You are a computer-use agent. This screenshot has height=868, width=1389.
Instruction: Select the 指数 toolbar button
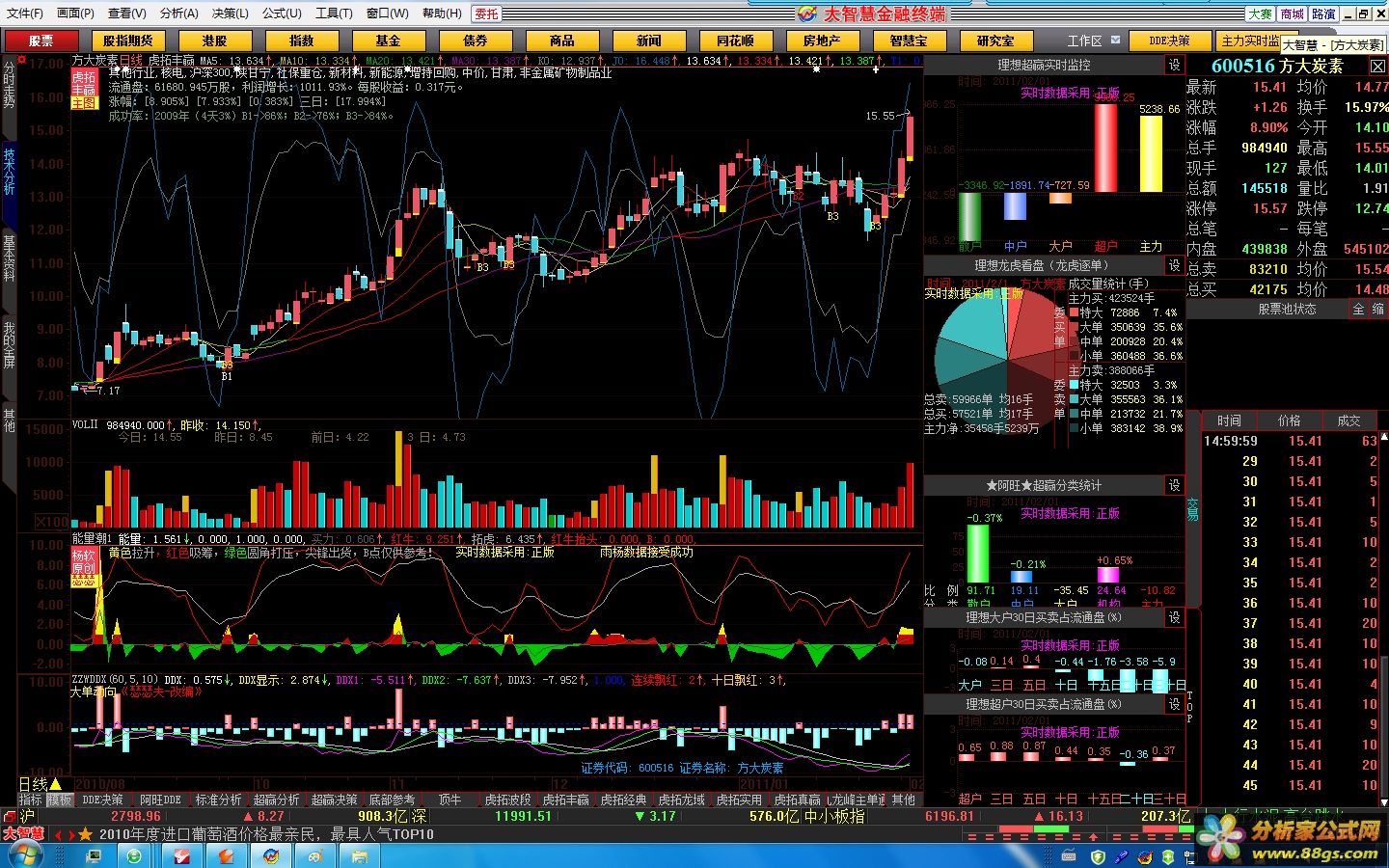(x=302, y=41)
